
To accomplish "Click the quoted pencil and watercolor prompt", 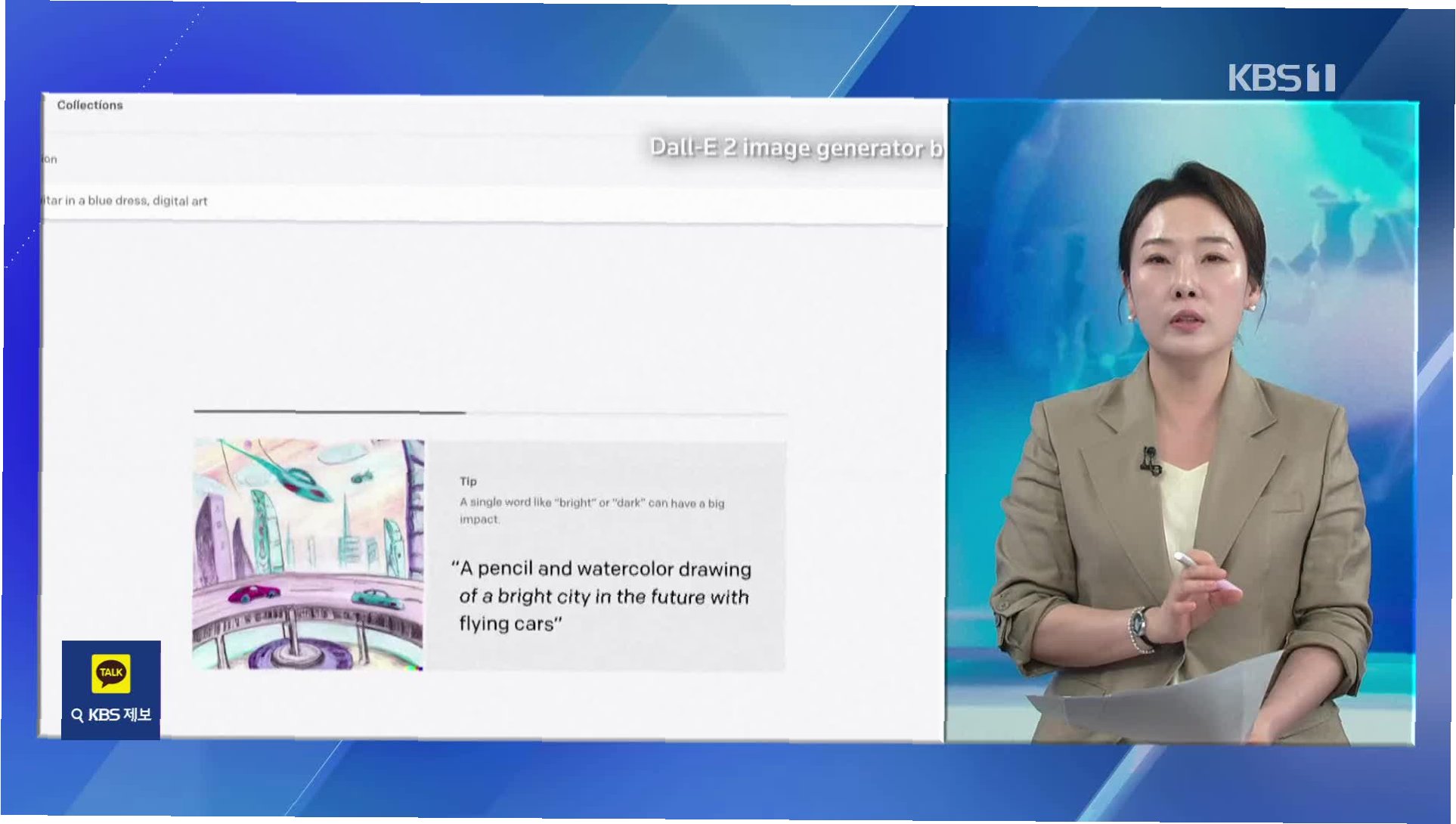I will click(x=603, y=596).
